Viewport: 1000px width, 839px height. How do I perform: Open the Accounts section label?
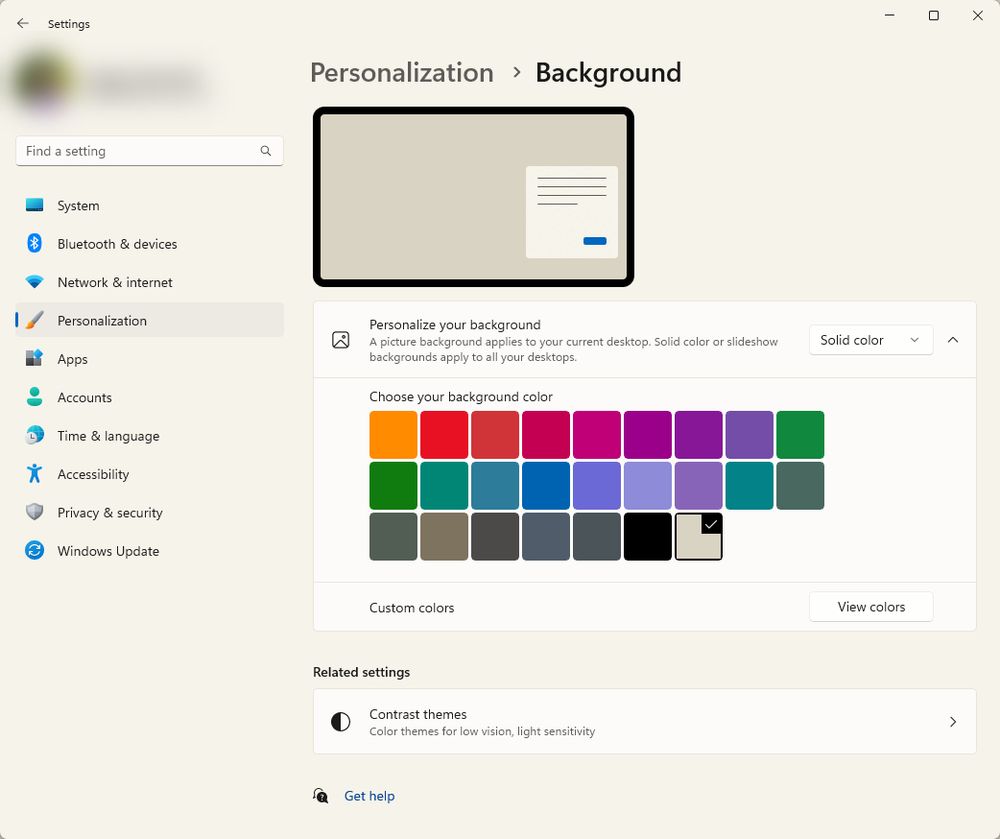[x=85, y=398]
